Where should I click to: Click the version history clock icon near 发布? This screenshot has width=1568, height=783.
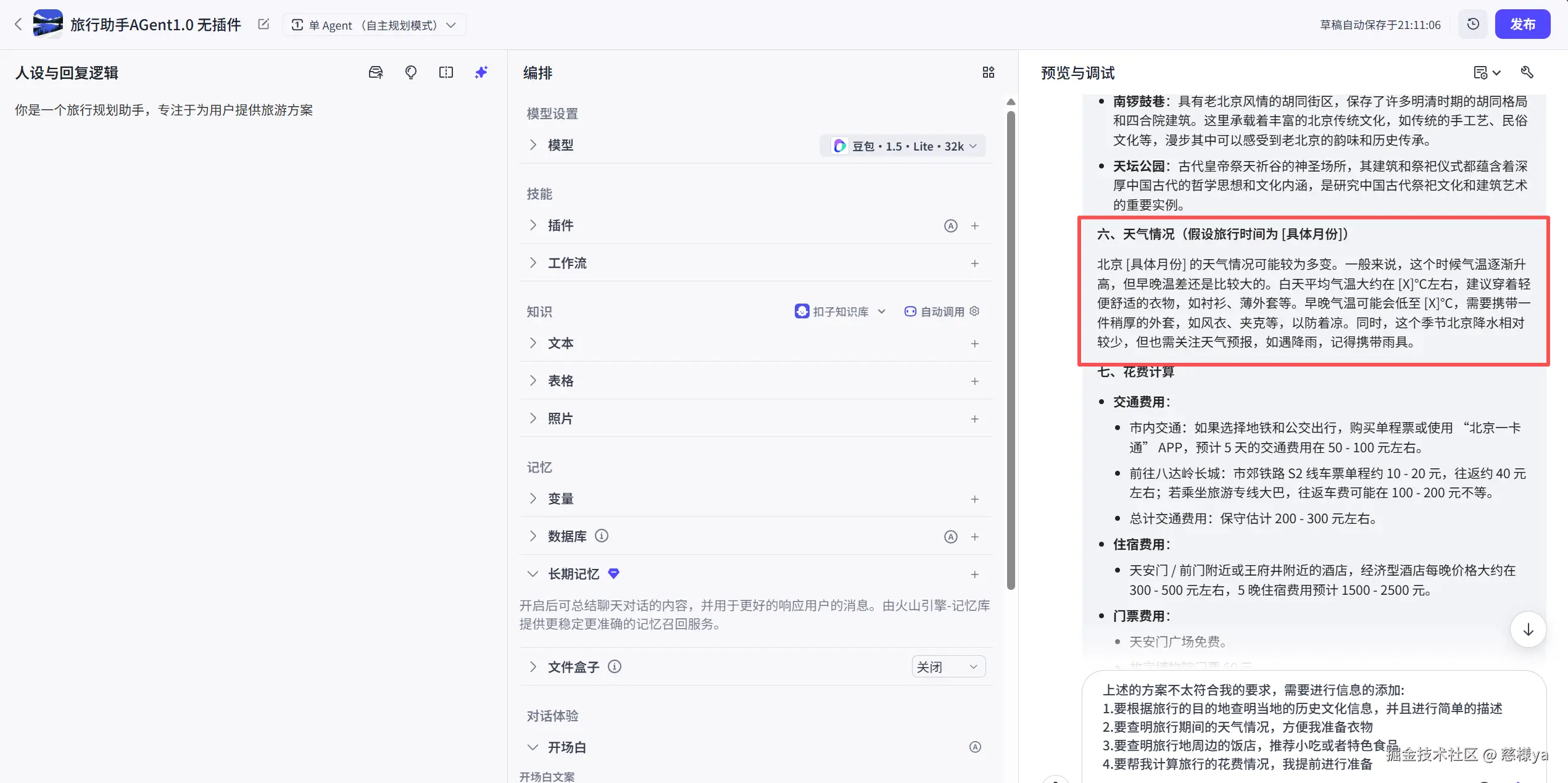point(1473,24)
